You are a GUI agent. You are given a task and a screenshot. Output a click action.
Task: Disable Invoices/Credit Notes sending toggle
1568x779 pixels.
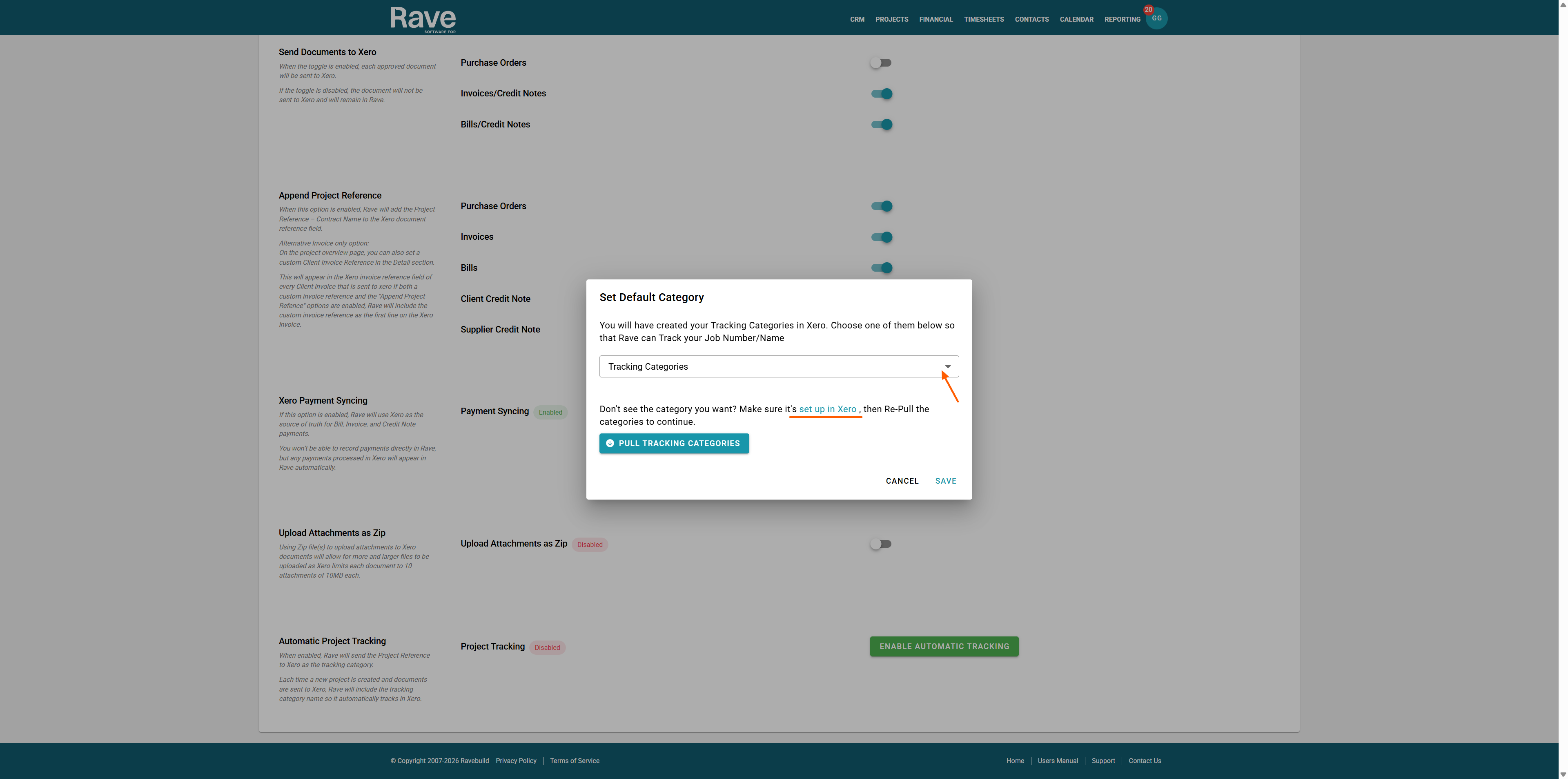(x=881, y=94)
